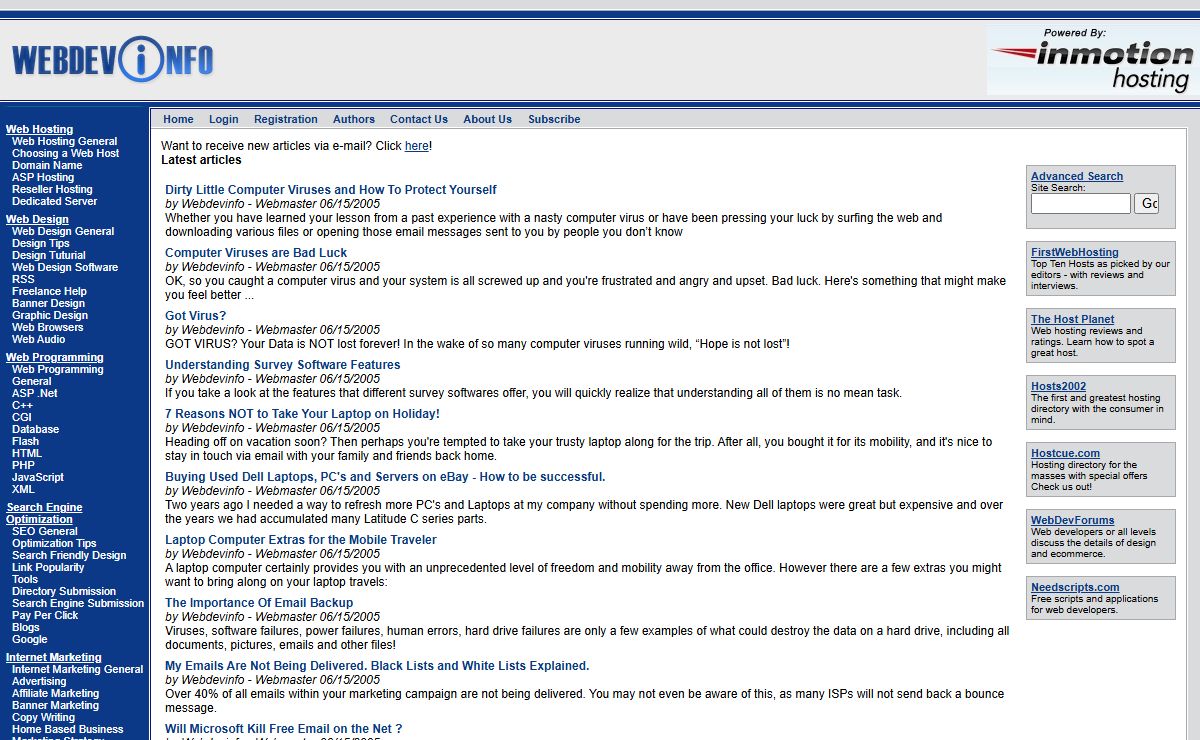Select Choosing a Web Host
The height and width of the screenshot is (740, 1200).
click(66, 154)
